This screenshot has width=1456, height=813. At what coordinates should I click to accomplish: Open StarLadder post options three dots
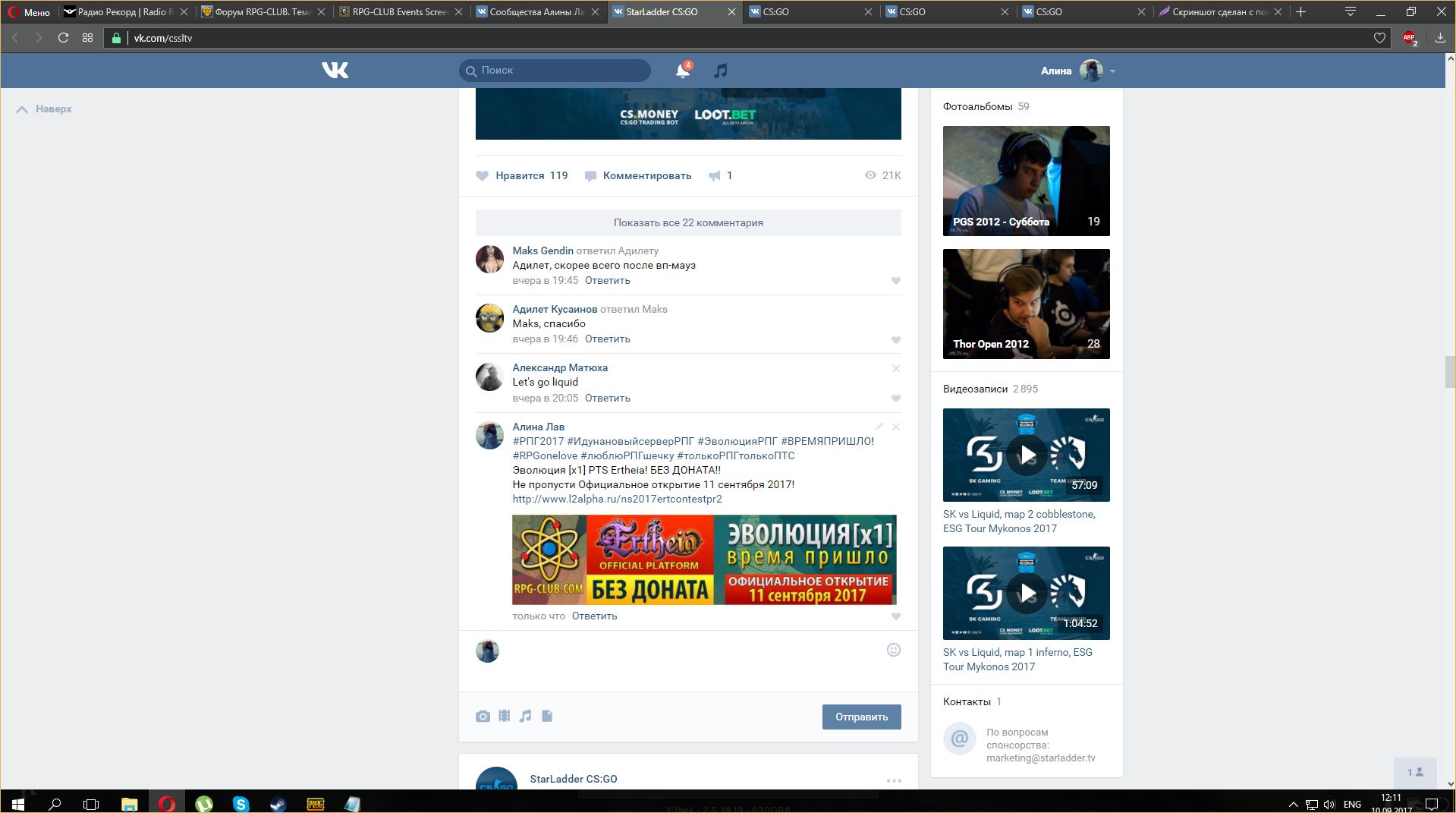click(894, 780)
